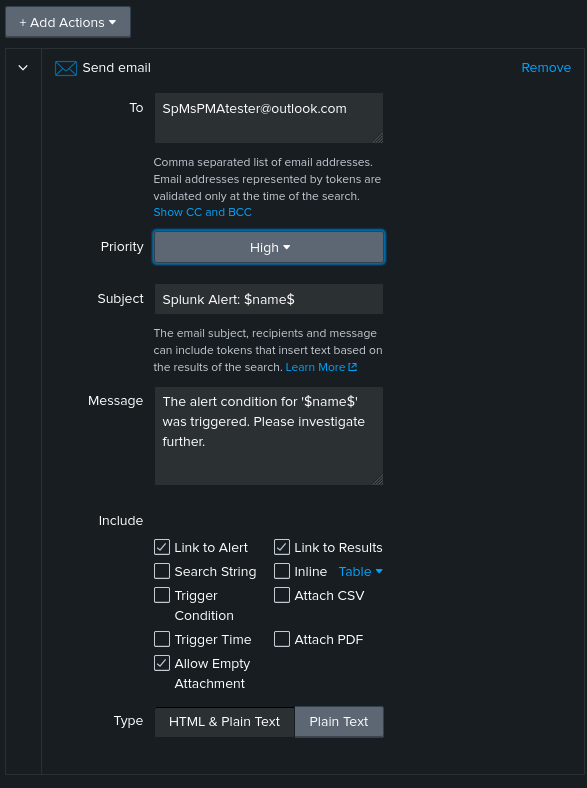Click into the Subject input field

[x=269, y=299]
